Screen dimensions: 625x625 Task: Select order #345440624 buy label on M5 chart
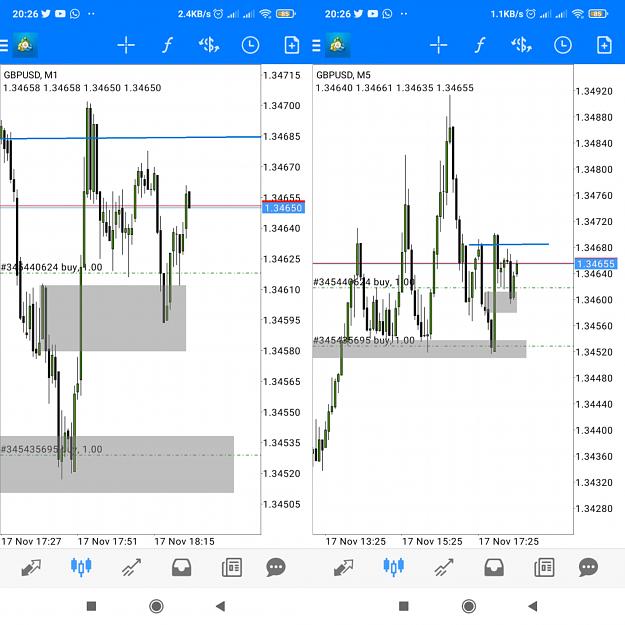(x=364, y=282)
